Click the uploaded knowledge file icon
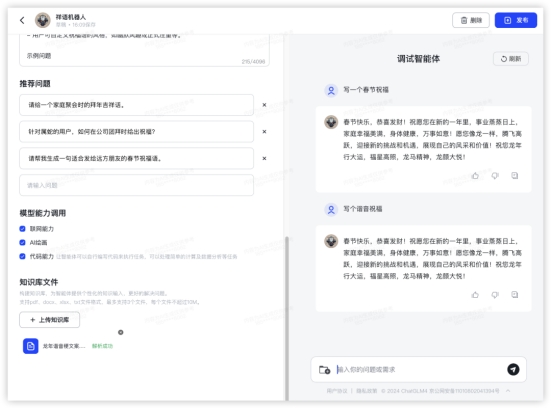 click(x=31, y=346)
